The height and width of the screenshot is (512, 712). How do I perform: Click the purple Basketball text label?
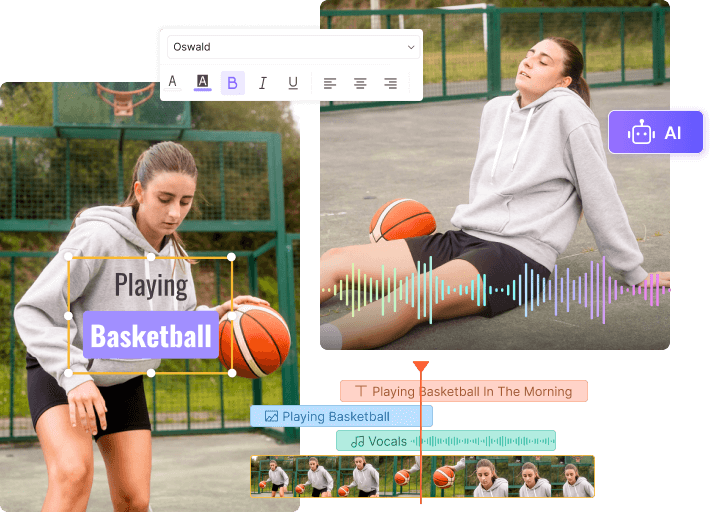(x=151, y=335)
